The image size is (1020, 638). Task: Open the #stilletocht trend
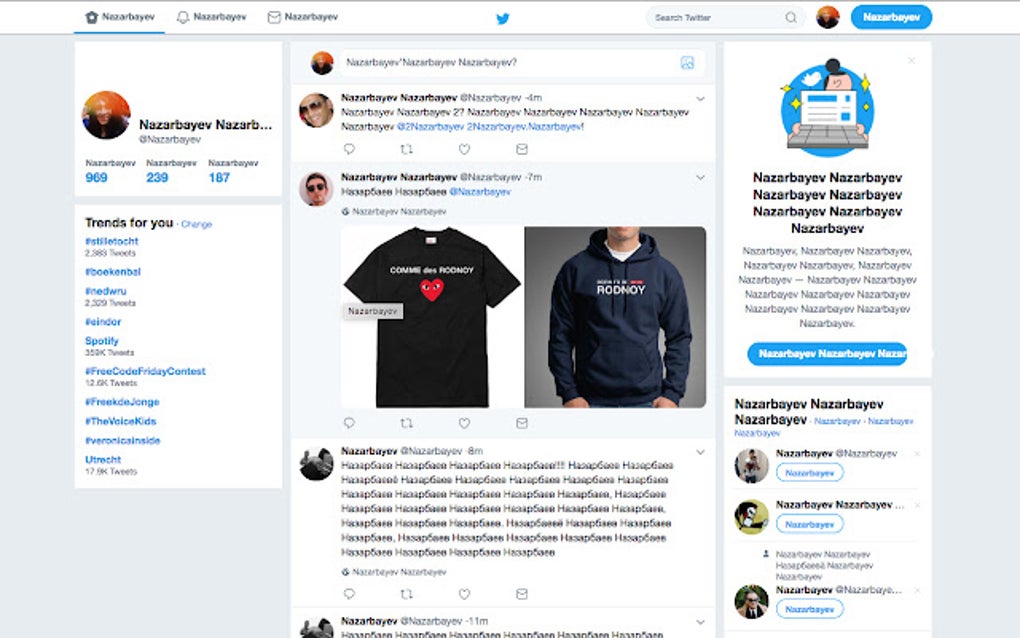[112, 241]
